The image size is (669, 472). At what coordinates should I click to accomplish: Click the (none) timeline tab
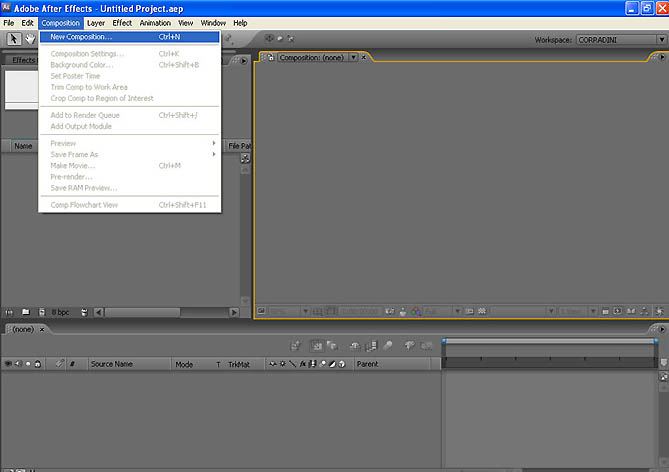point(21,328)
